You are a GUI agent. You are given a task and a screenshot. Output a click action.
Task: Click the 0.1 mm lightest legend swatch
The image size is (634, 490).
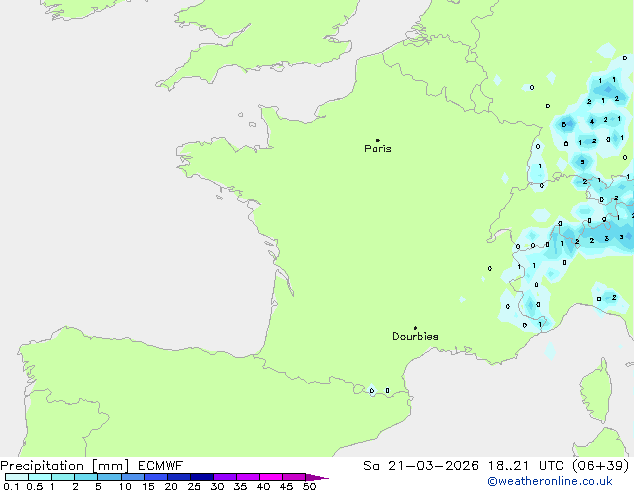pos(15,477)
